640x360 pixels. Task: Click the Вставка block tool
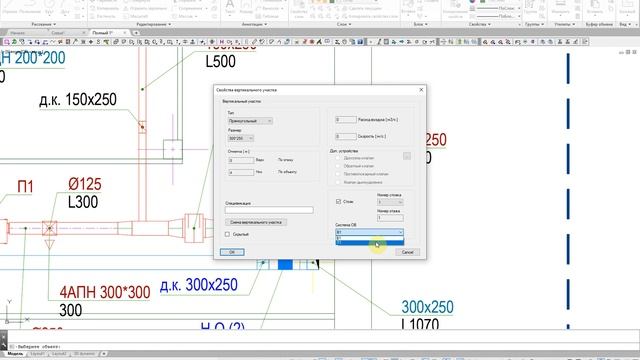tap(408, 8)
